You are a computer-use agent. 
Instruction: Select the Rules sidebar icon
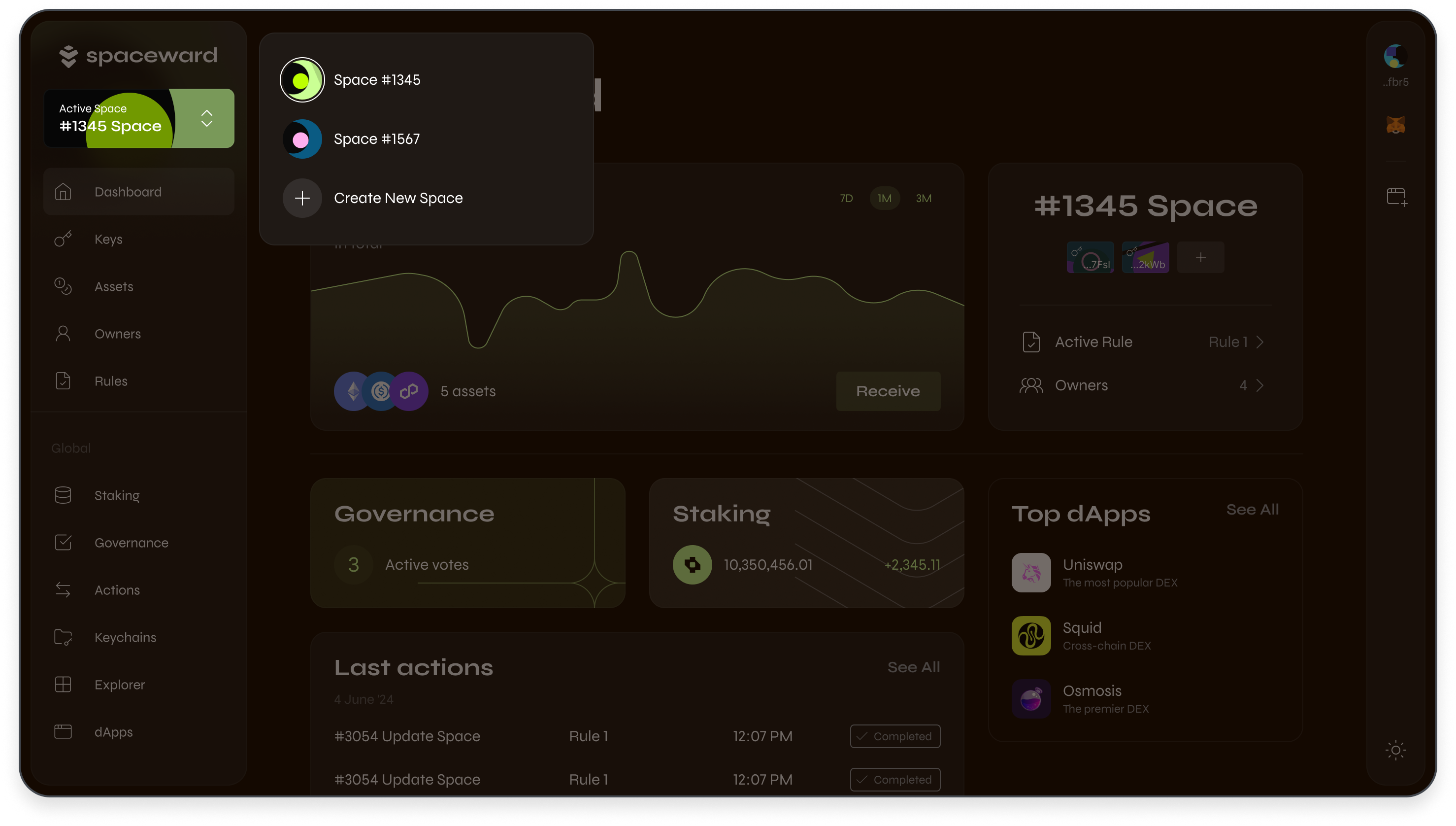tap(63, 381)
